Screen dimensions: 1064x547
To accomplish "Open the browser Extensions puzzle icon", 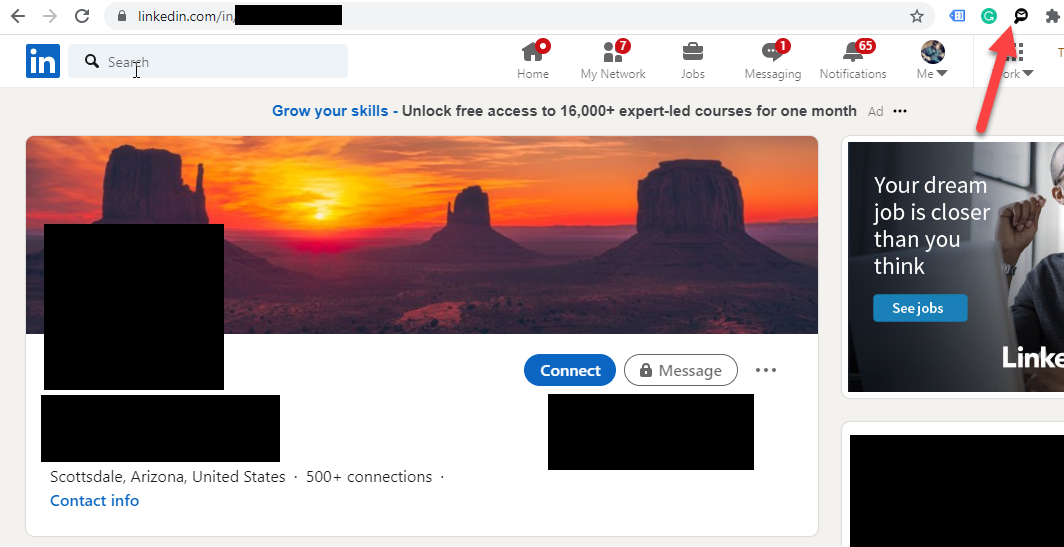I will 1053,16.
